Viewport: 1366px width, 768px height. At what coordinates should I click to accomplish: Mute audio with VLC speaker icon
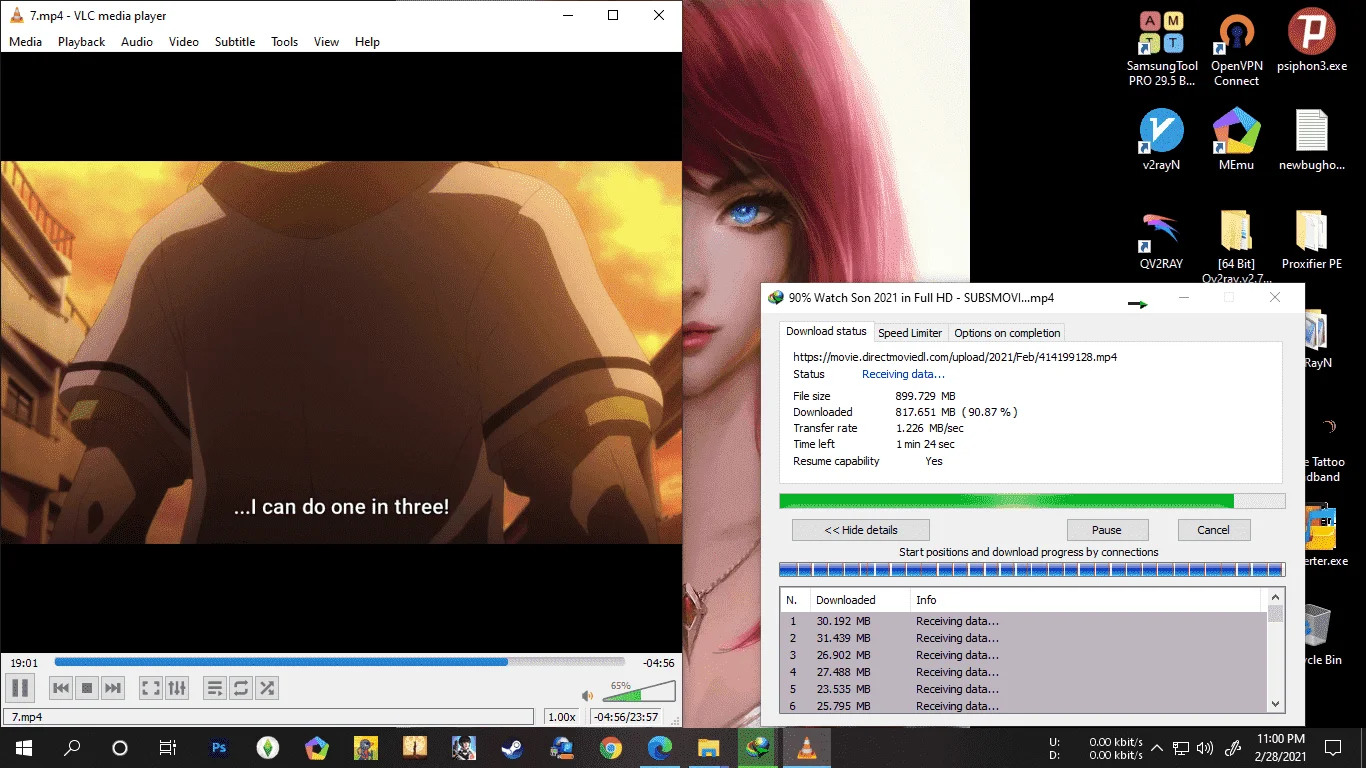588,695
